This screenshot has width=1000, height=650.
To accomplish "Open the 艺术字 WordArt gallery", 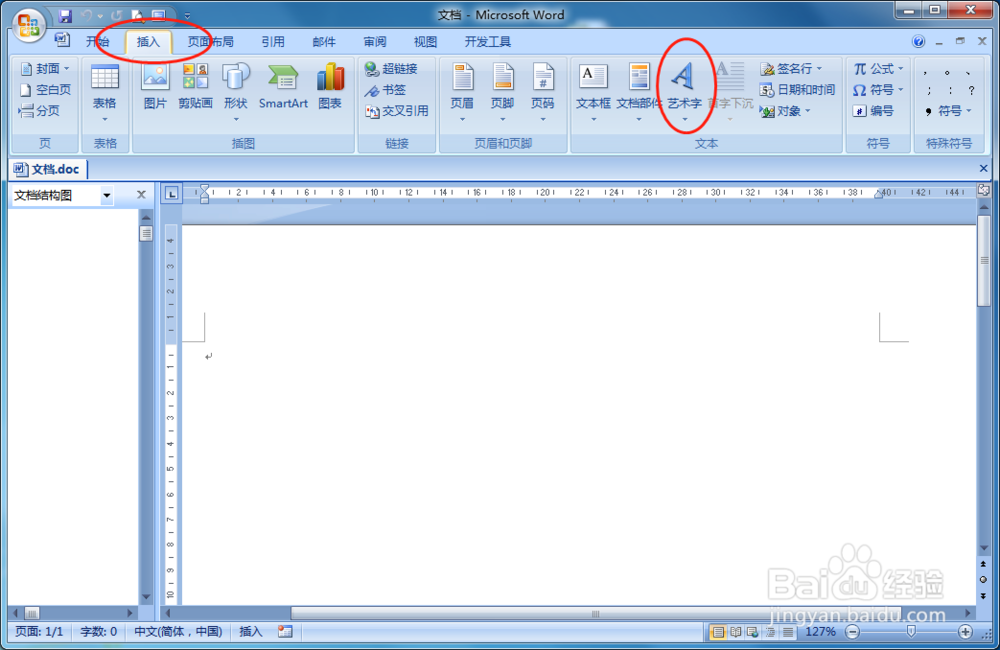I will click(x=684, y=93).
